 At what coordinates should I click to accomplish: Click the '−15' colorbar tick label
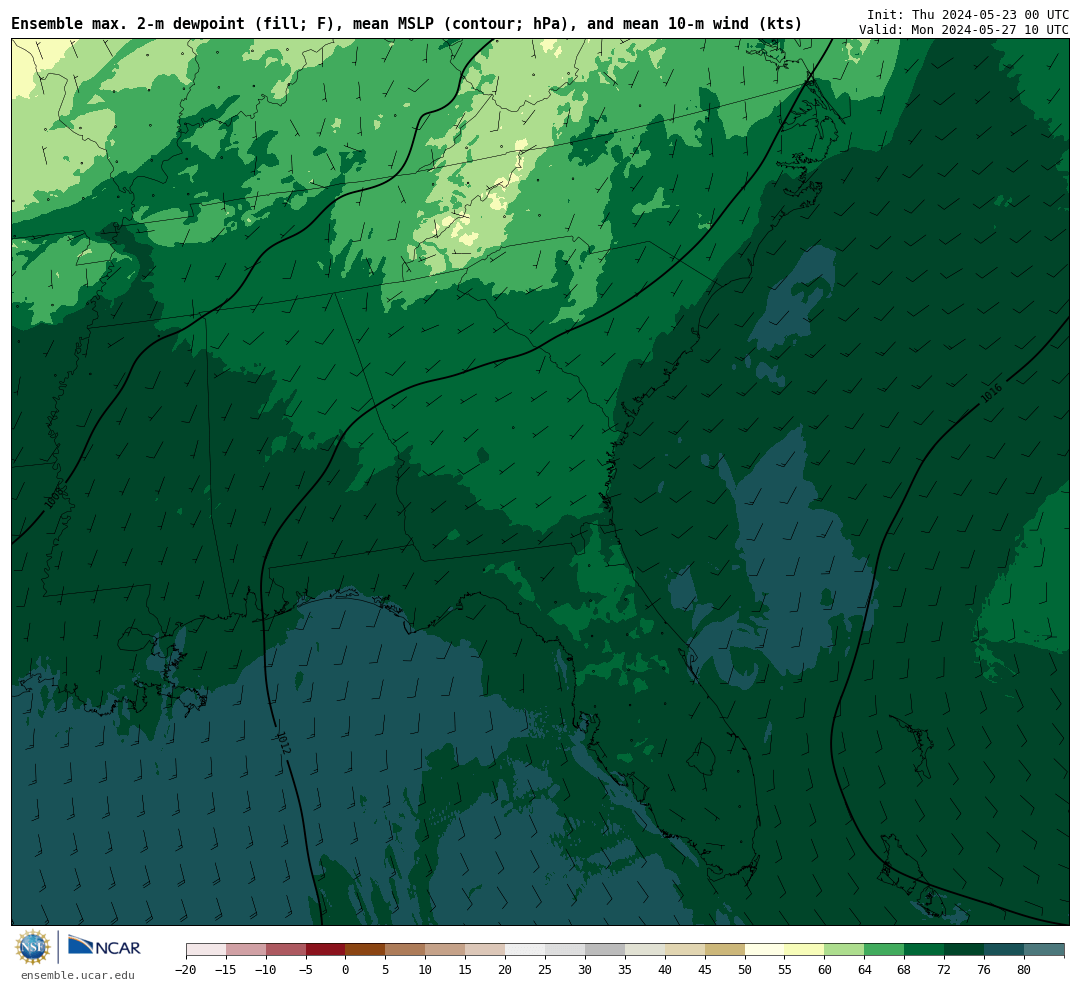coord(226,970)
